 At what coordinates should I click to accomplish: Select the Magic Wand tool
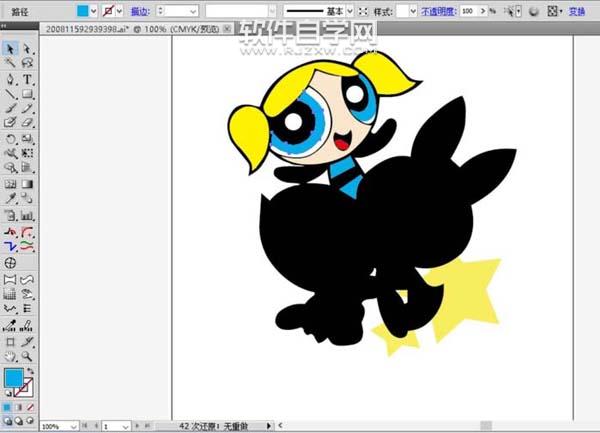pyautogui.click(x=10, y=62)
